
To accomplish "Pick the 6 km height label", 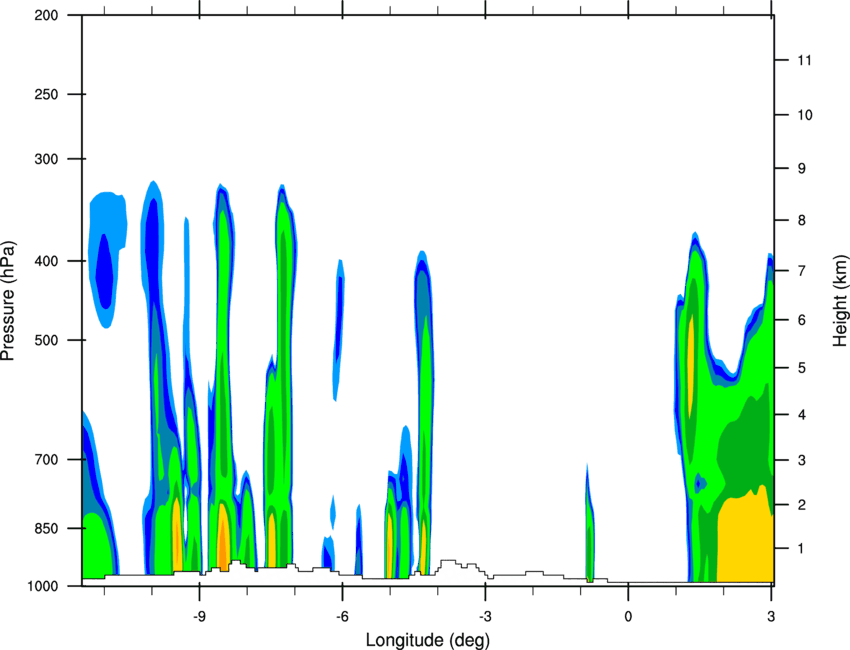I will click(802, 320).
